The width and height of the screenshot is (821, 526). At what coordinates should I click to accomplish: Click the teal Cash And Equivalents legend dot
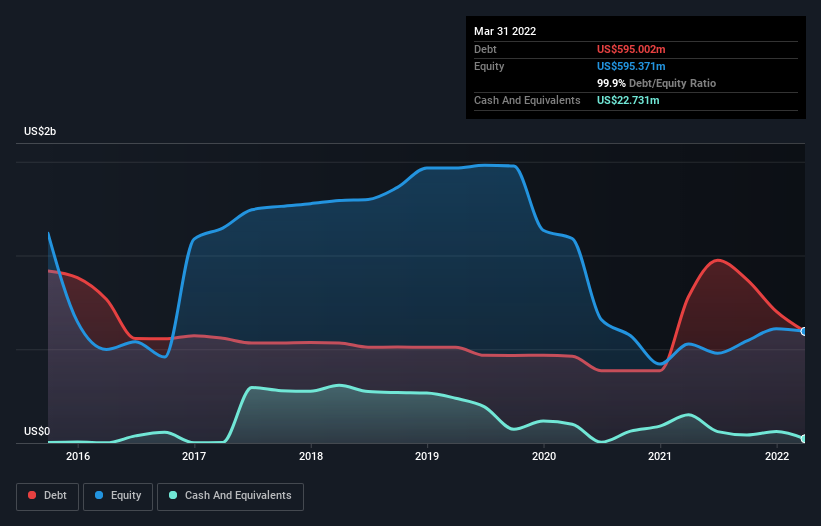(x=173, y=495)
